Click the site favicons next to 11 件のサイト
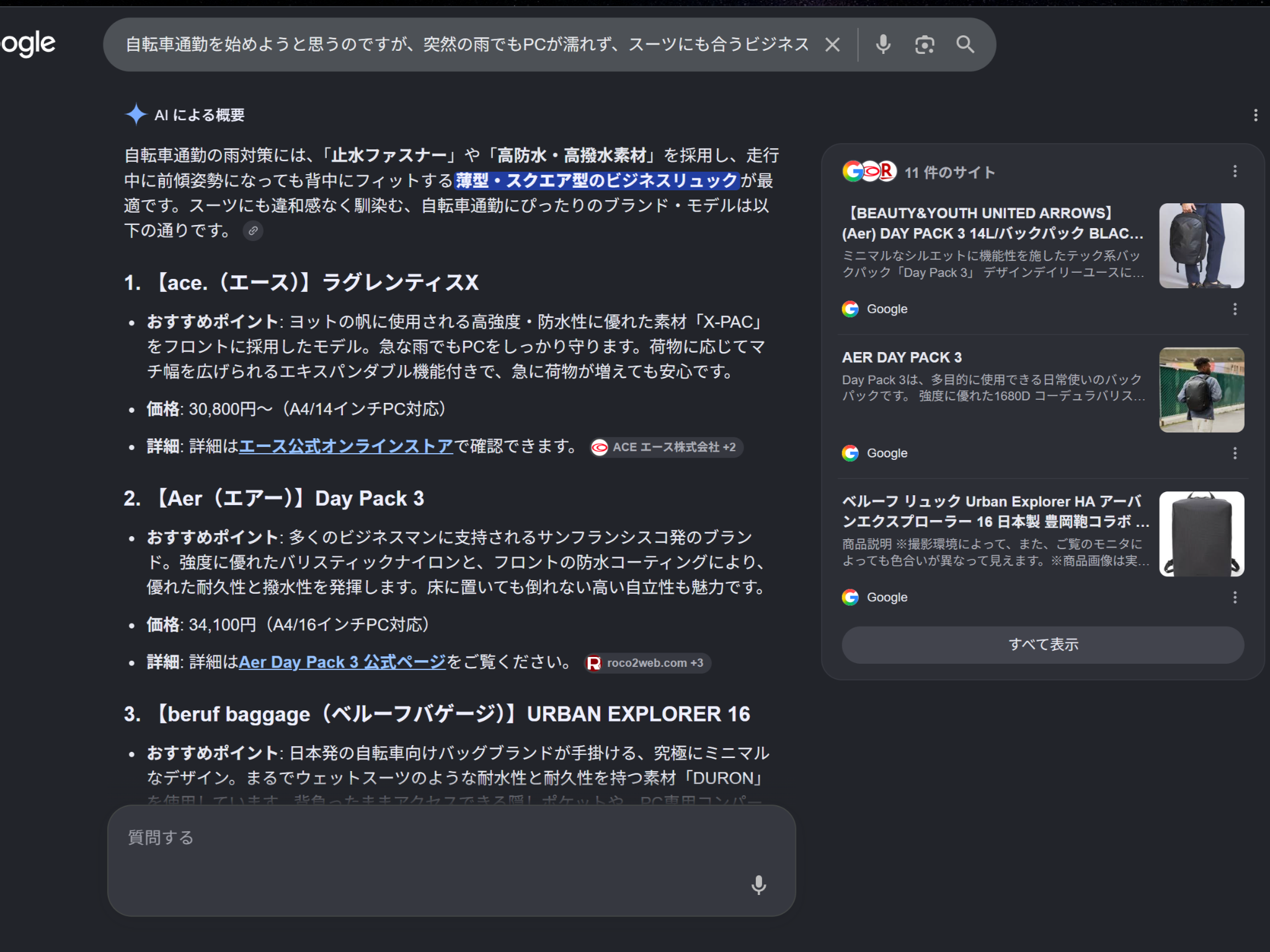The height and width of the screenshot is (952, 1270). click(x=869, y=171)
